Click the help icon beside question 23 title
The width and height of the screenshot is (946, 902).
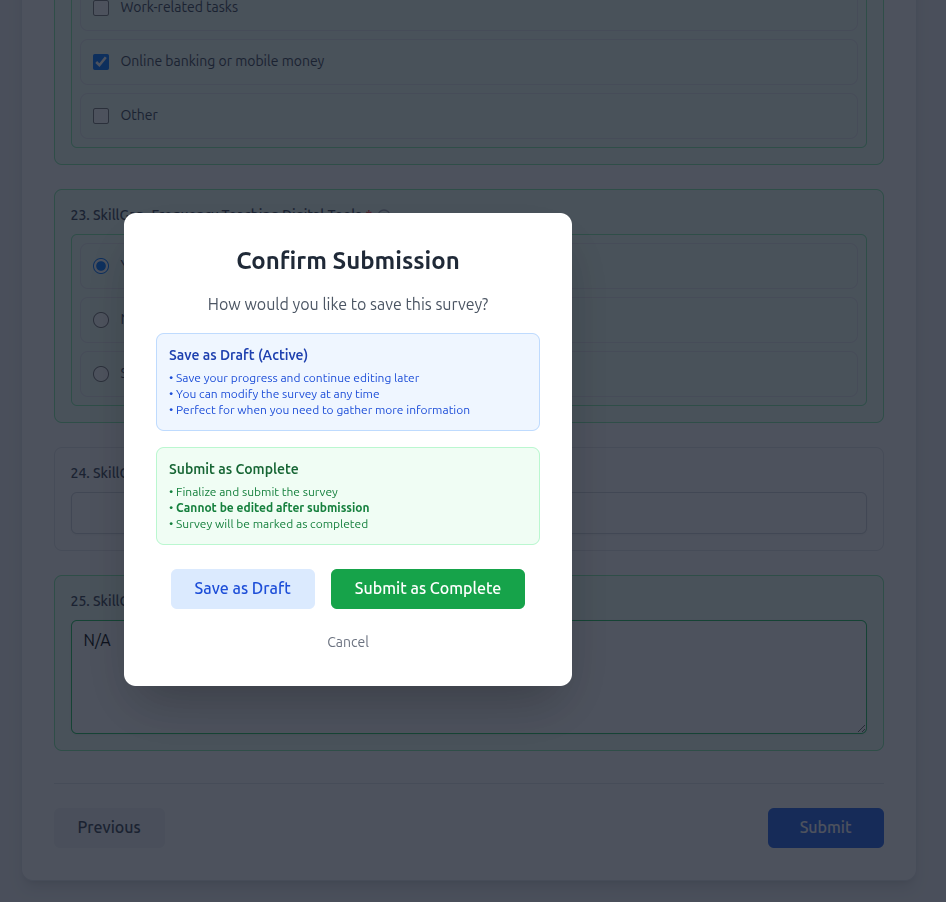click(383, 214)
